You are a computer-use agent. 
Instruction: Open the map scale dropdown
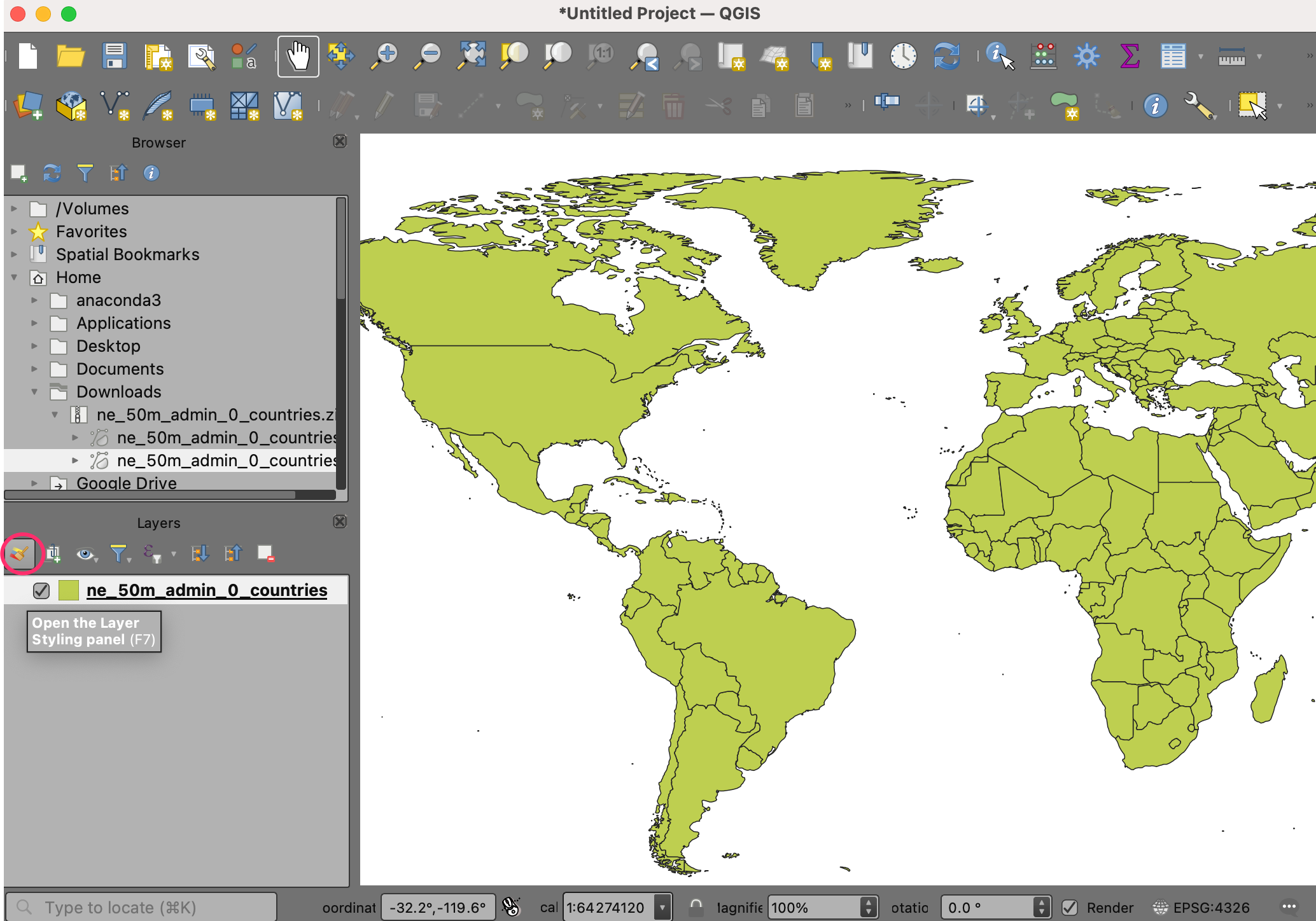pyautogui.click(x=662, y=908)
